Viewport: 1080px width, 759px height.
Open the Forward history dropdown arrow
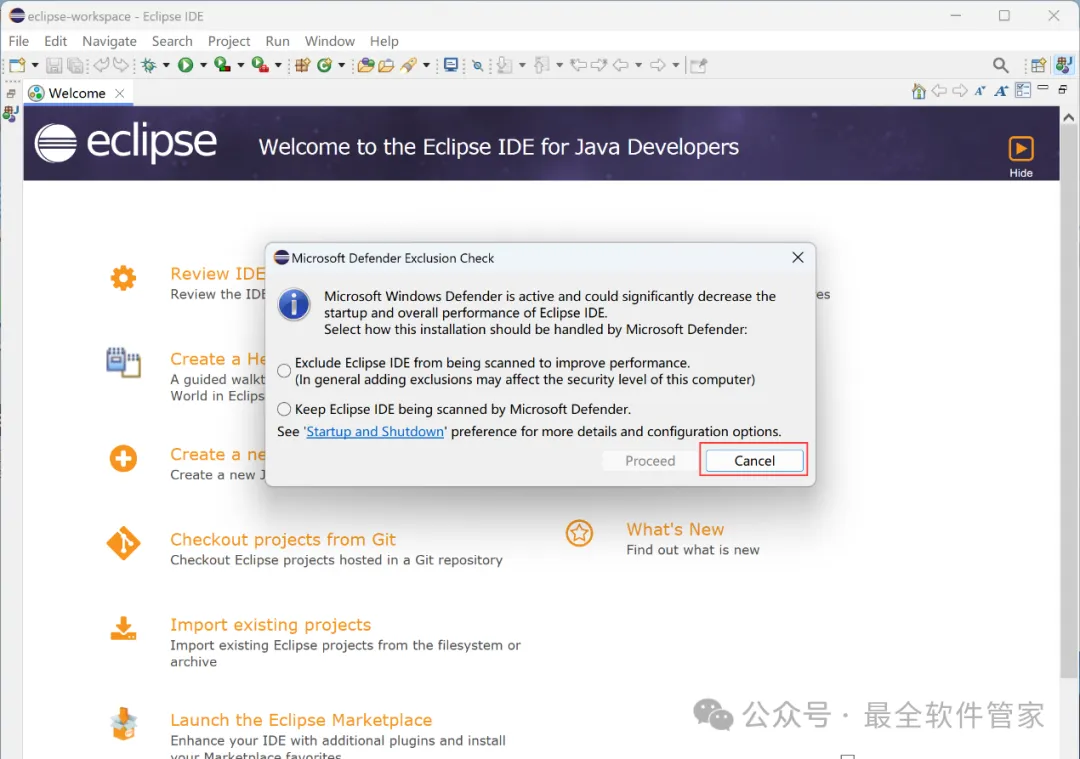676,65
